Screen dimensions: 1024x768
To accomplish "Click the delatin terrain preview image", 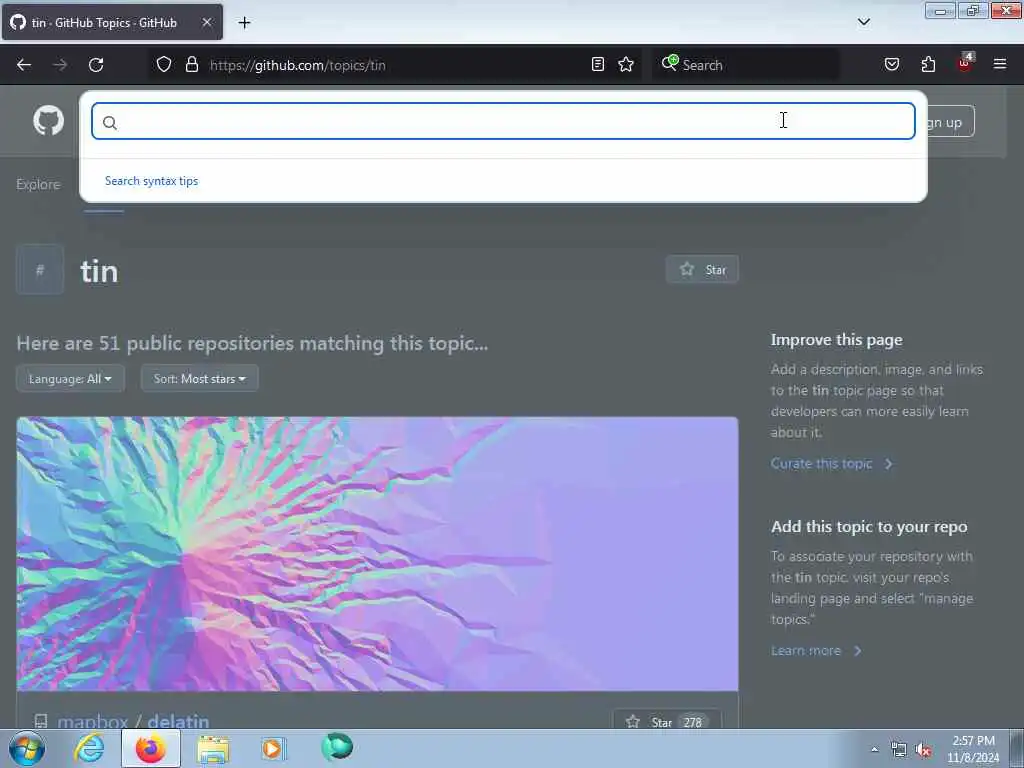I will (x=377, y=554).
